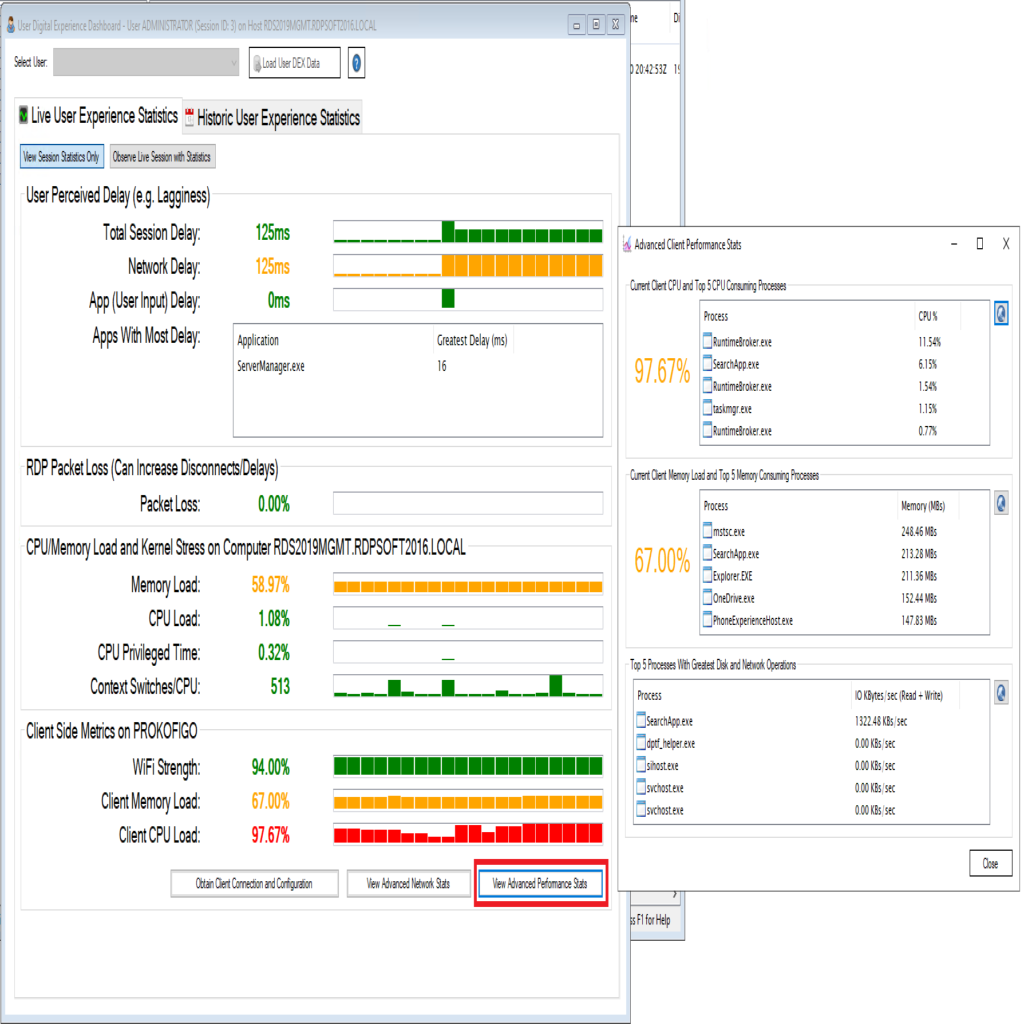
Task: Switch to Observe Live Session with Statistics
Action: (x=162, y=157)
